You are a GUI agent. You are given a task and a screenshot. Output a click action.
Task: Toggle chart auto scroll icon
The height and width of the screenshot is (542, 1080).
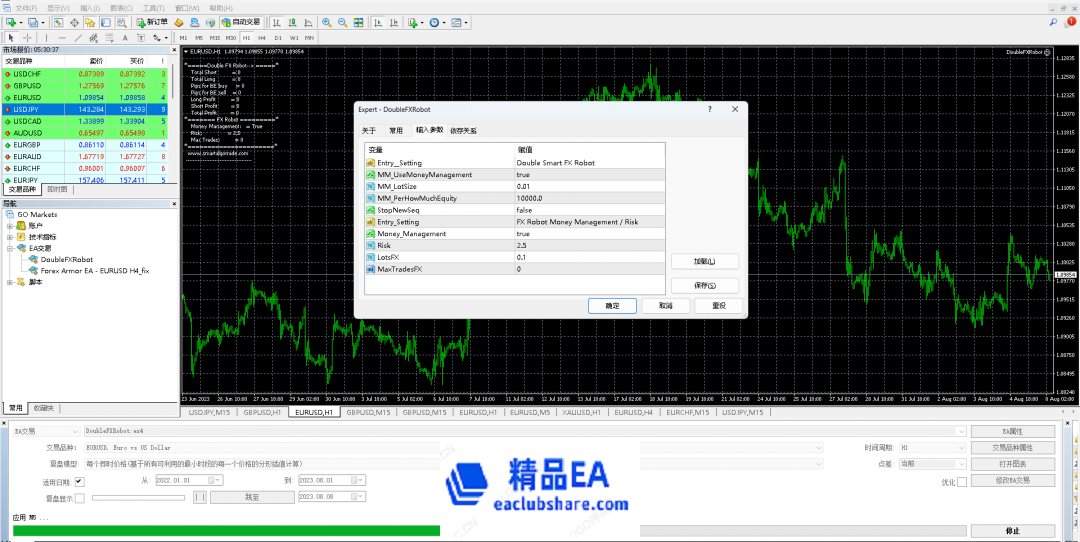[x=378, y=23]
